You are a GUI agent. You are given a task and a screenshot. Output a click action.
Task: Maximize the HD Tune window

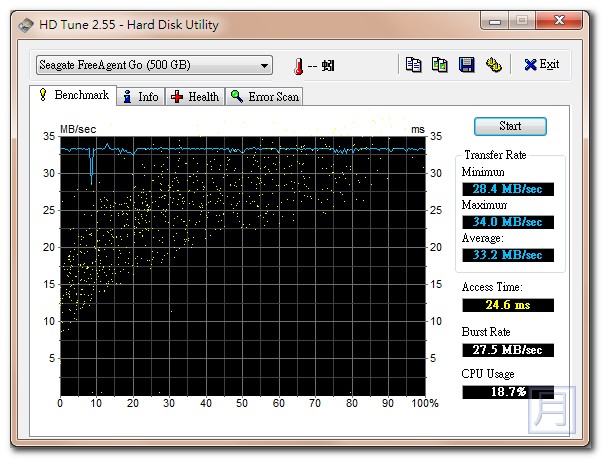click(x=523, y=22)
